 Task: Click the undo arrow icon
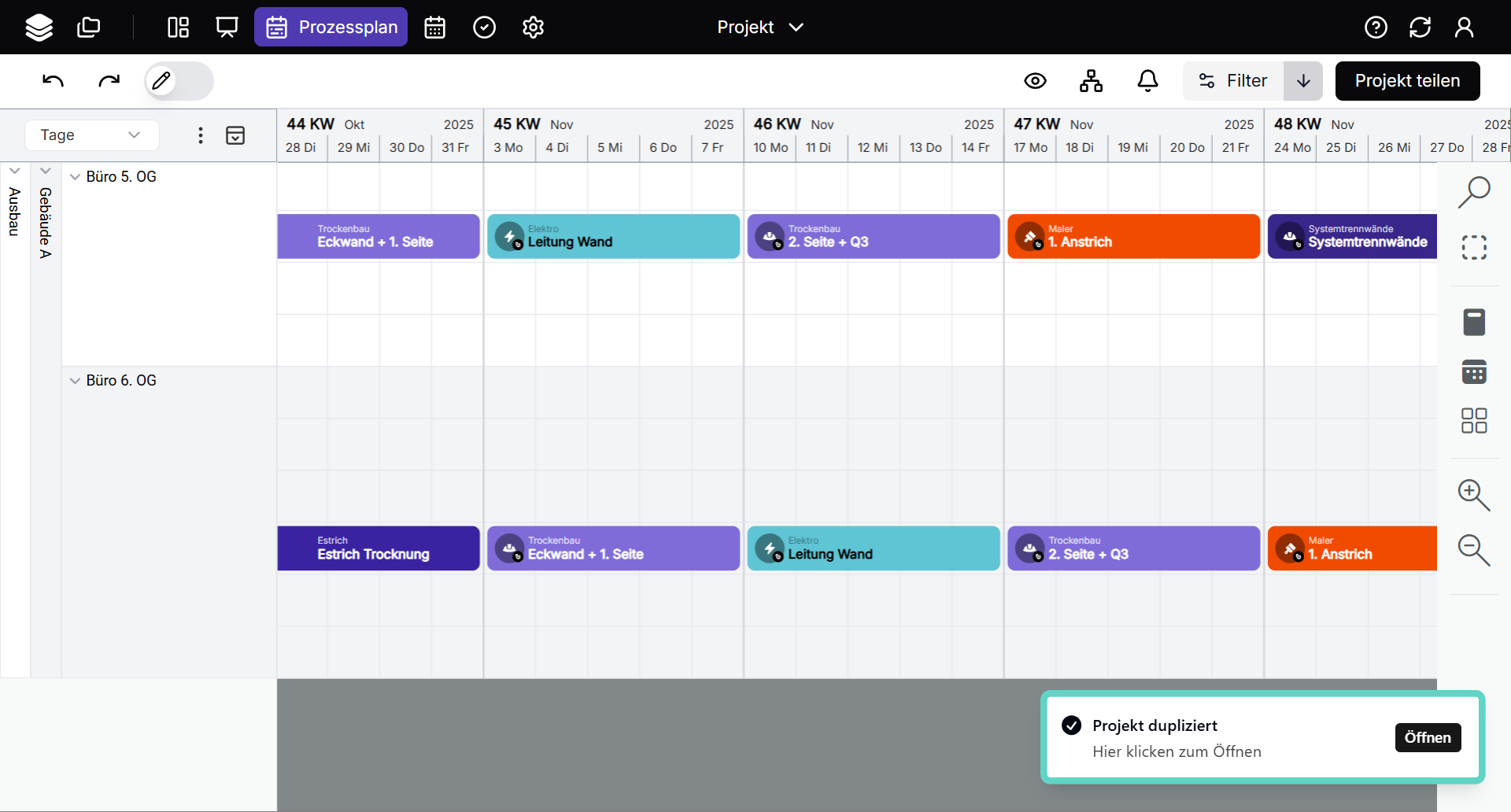point(53,81)
